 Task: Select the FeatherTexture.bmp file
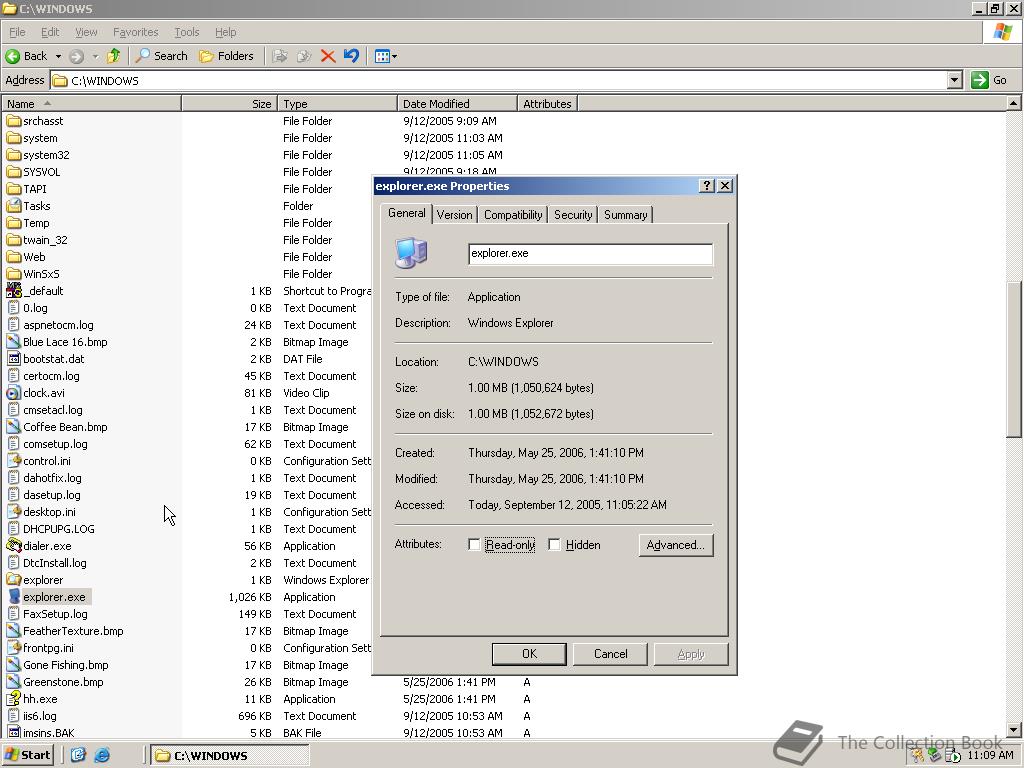72,631
